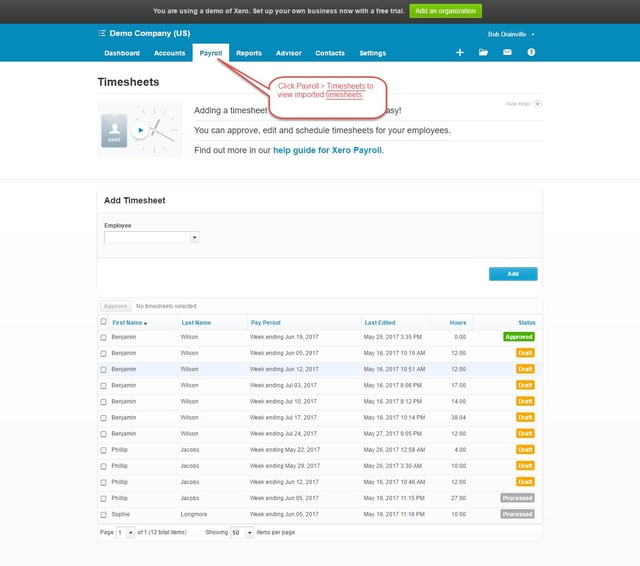Click the blue Add timesheet button
The height and width of the screenshot is (566, 640).
(513, 274)
